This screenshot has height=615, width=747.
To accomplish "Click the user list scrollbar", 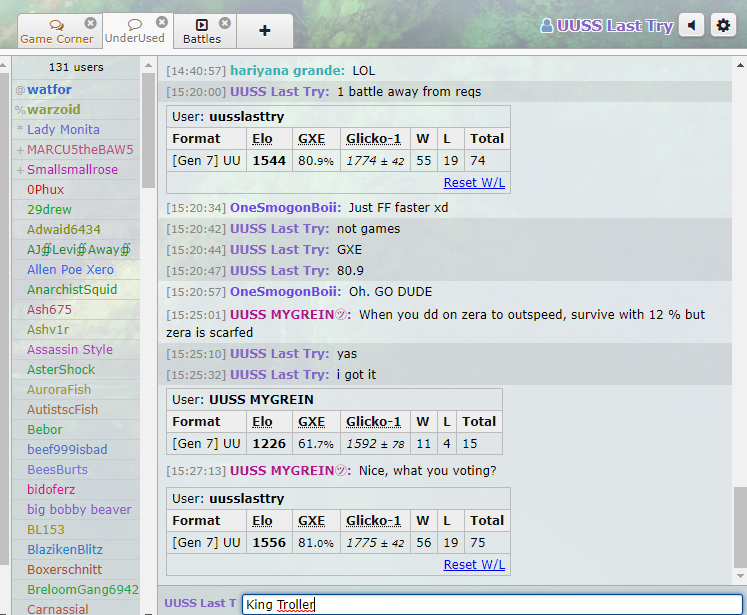I will pyautogui.click(x=148, y=130).
